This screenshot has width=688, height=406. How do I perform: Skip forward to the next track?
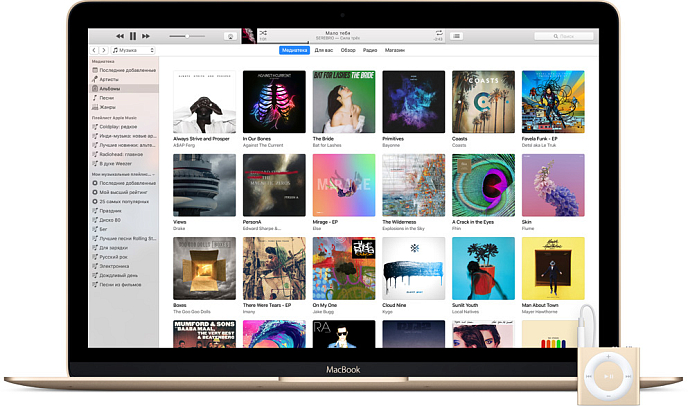[x=146, y=36]
